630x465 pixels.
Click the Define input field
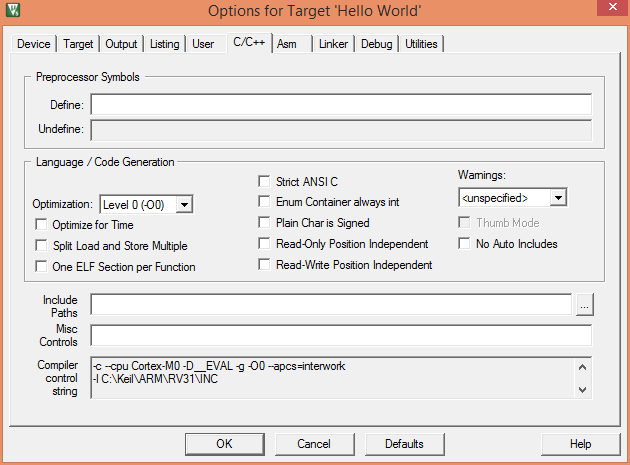click(x=341, y=104)
